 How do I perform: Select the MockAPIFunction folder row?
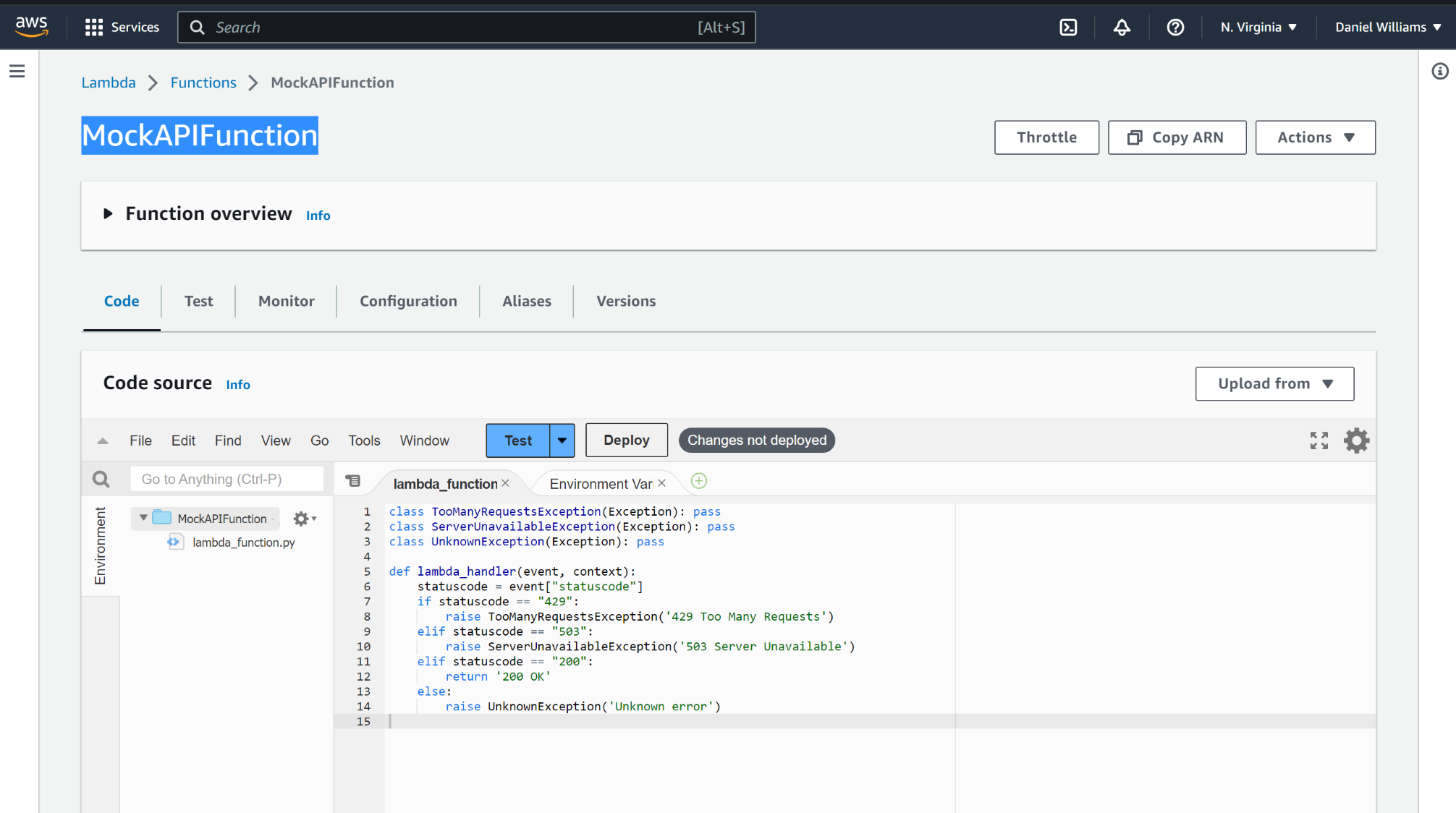[205, 519]
